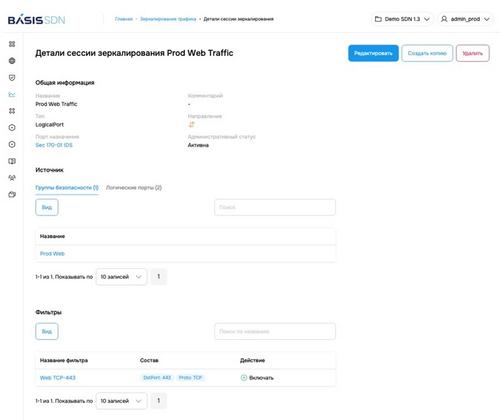Click the red Удалить button

pos(473,53)
